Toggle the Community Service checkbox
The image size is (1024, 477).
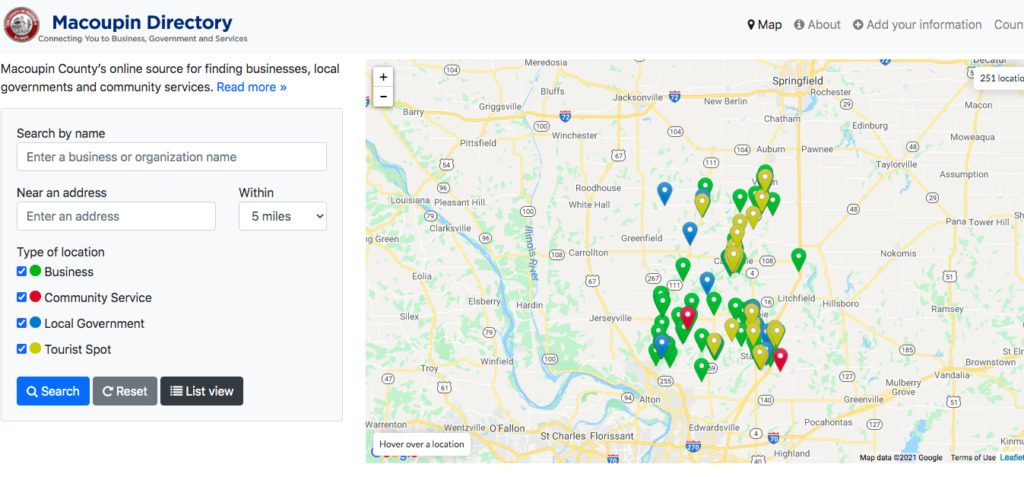click(x=22, y=297)
